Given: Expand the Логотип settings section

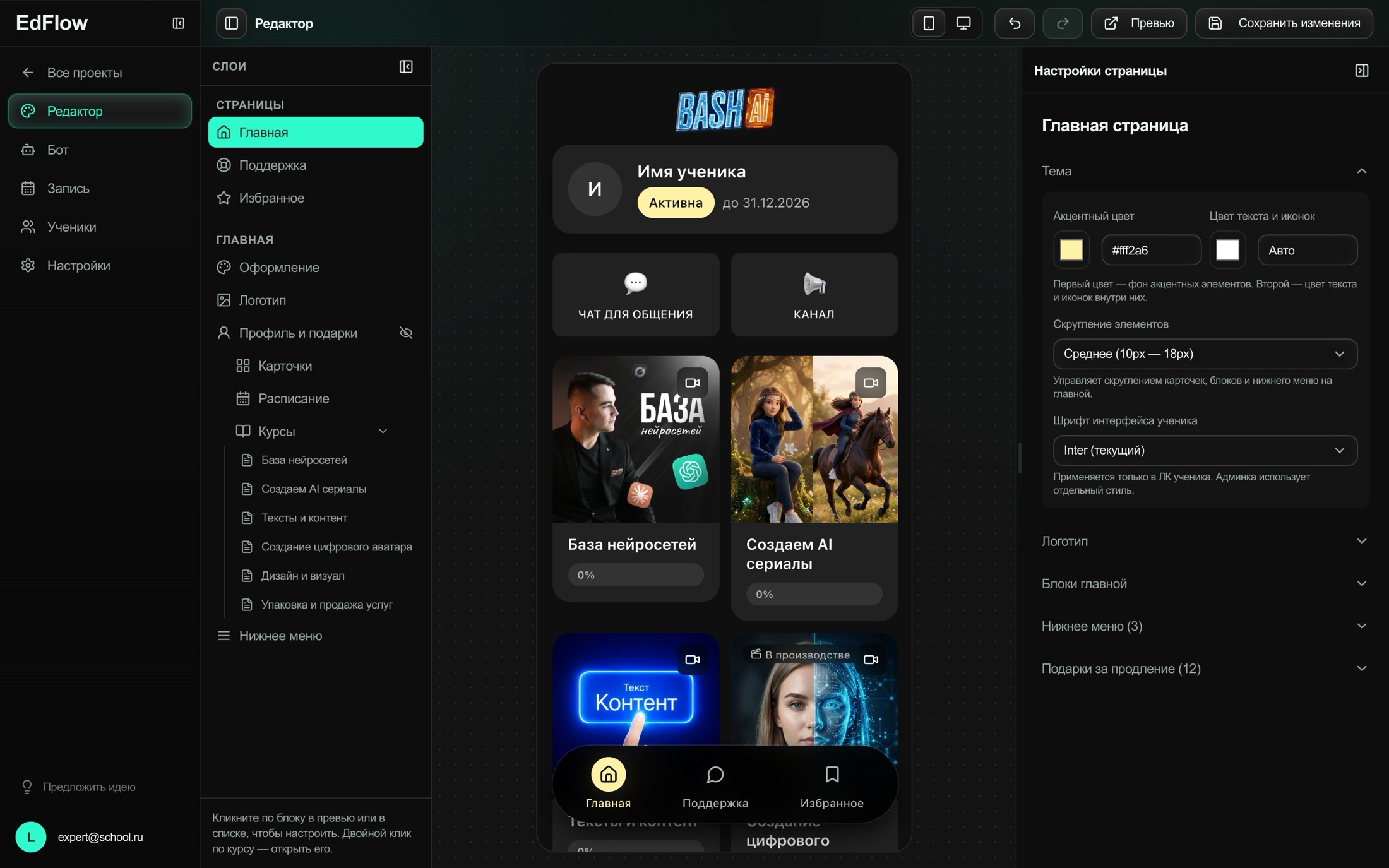Looking at the screenshot, I should click(x=1204, y=541).
